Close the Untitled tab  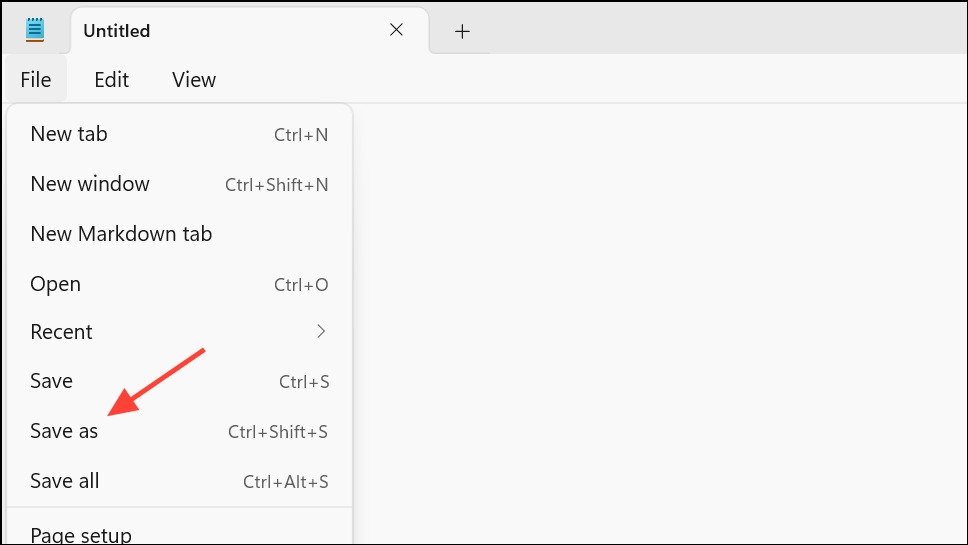[396, 30]
